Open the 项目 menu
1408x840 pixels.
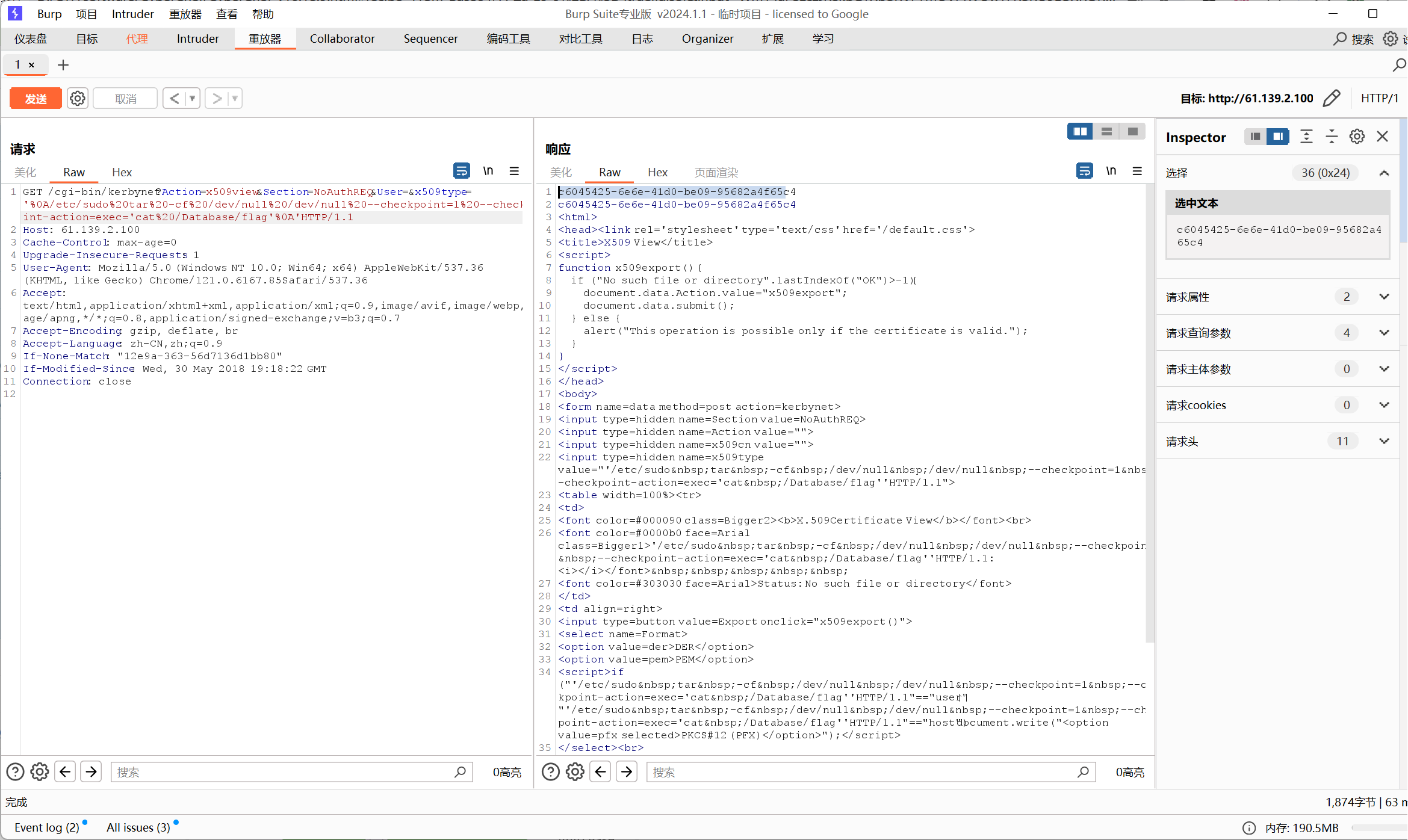click(x=86, y=14)
